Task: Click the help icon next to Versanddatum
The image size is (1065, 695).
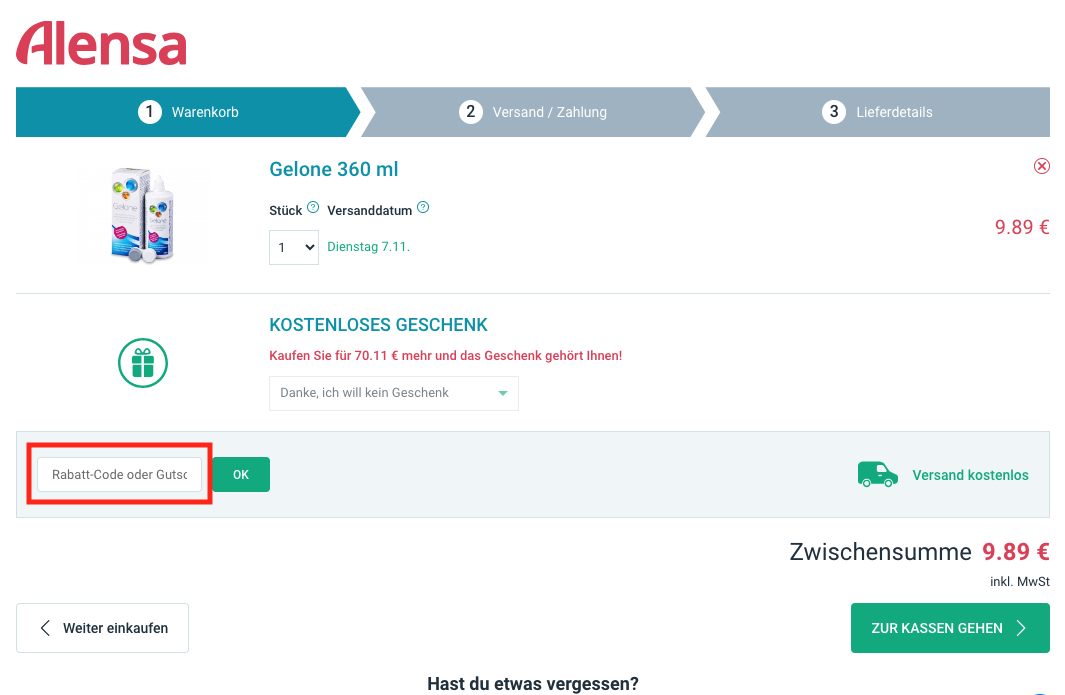Action: click(x=423, y=207)
